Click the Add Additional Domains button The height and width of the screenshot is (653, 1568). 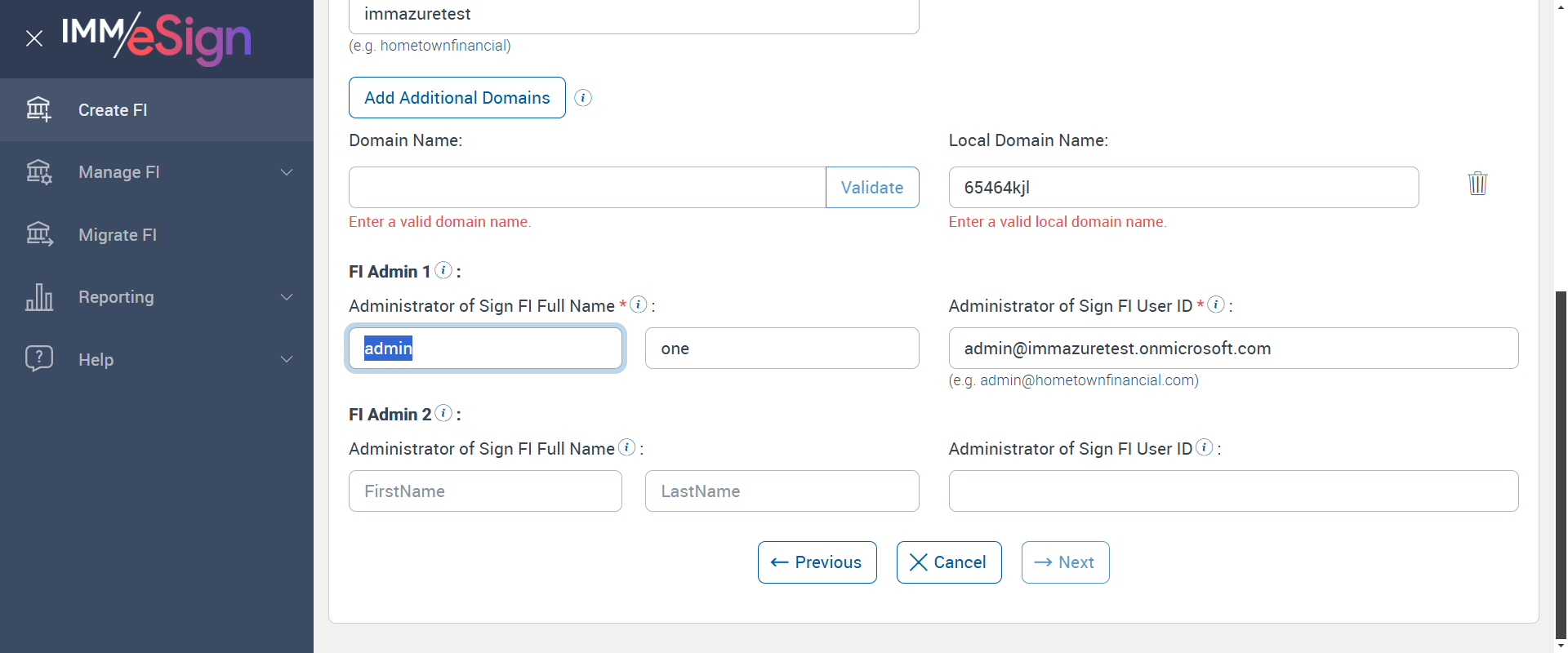(457, 98)
